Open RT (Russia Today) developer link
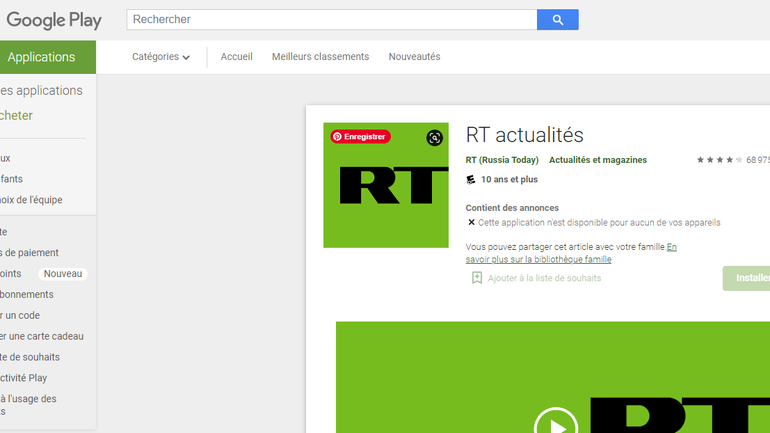770x433 pixels. point(502,160)
